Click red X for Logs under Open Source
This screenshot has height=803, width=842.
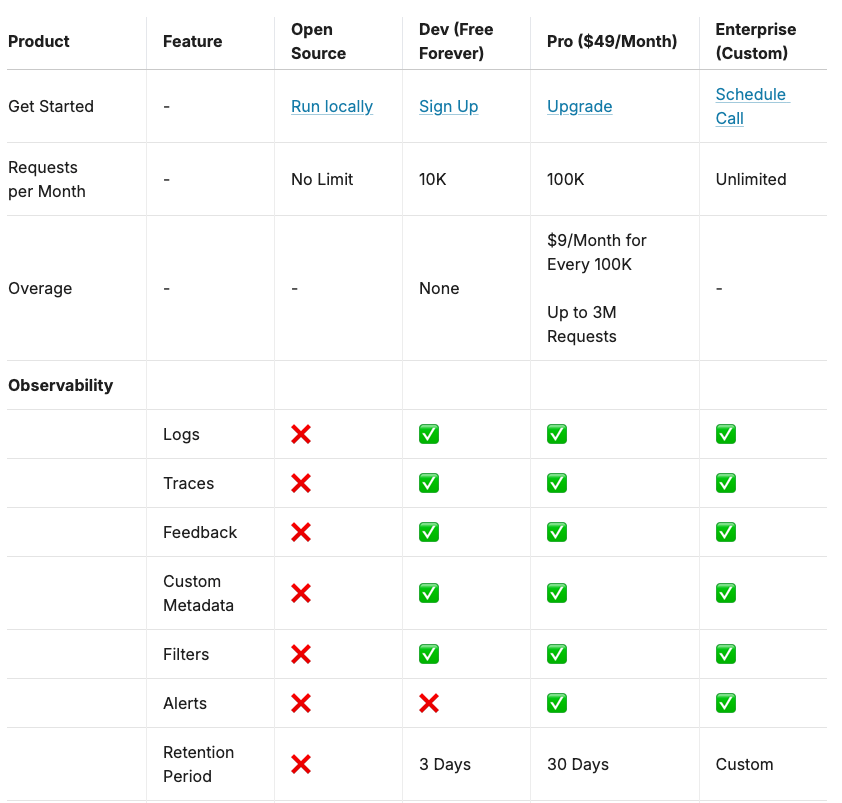coord(301,434)
